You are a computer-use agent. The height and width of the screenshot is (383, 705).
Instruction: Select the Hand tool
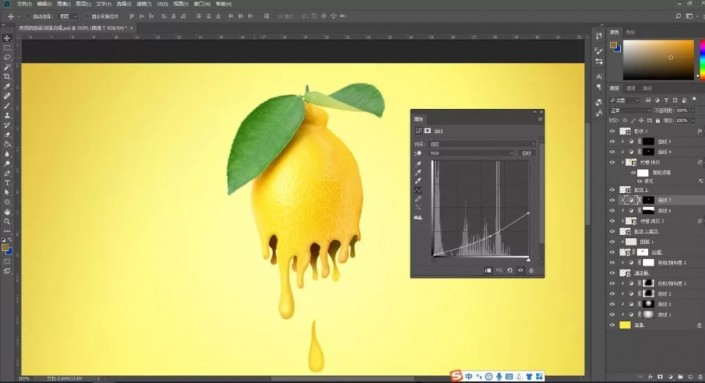7,212
